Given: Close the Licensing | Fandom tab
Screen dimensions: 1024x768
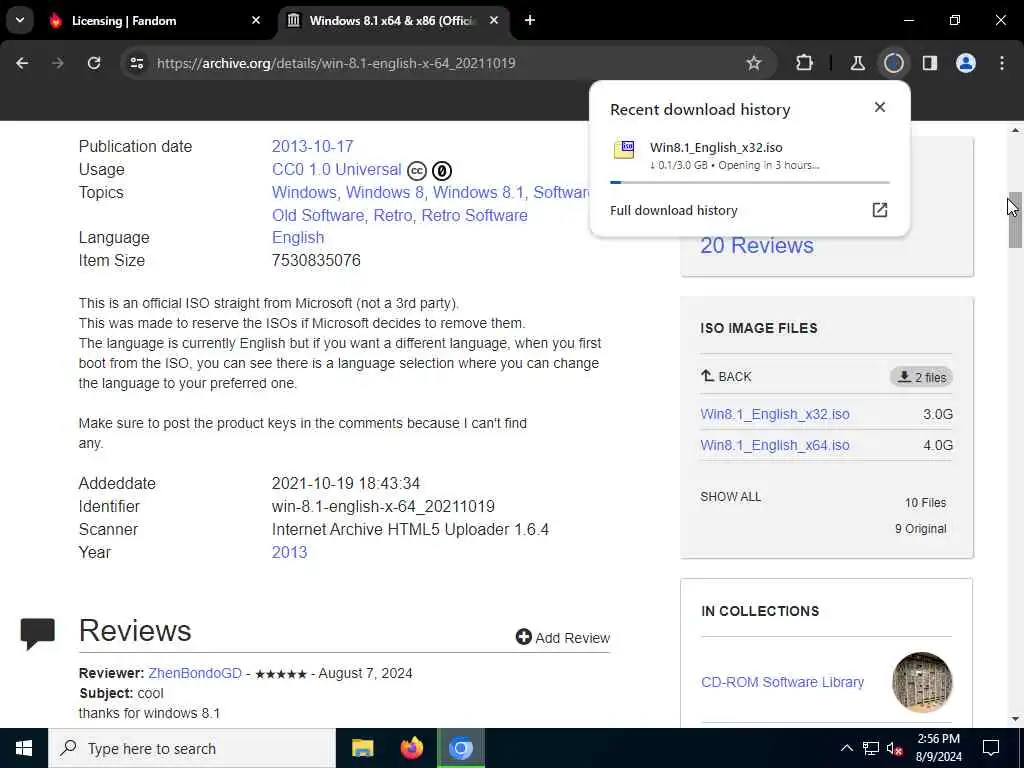Looking at the screenshot, I should pyautogui.click(x=256, y=20).
